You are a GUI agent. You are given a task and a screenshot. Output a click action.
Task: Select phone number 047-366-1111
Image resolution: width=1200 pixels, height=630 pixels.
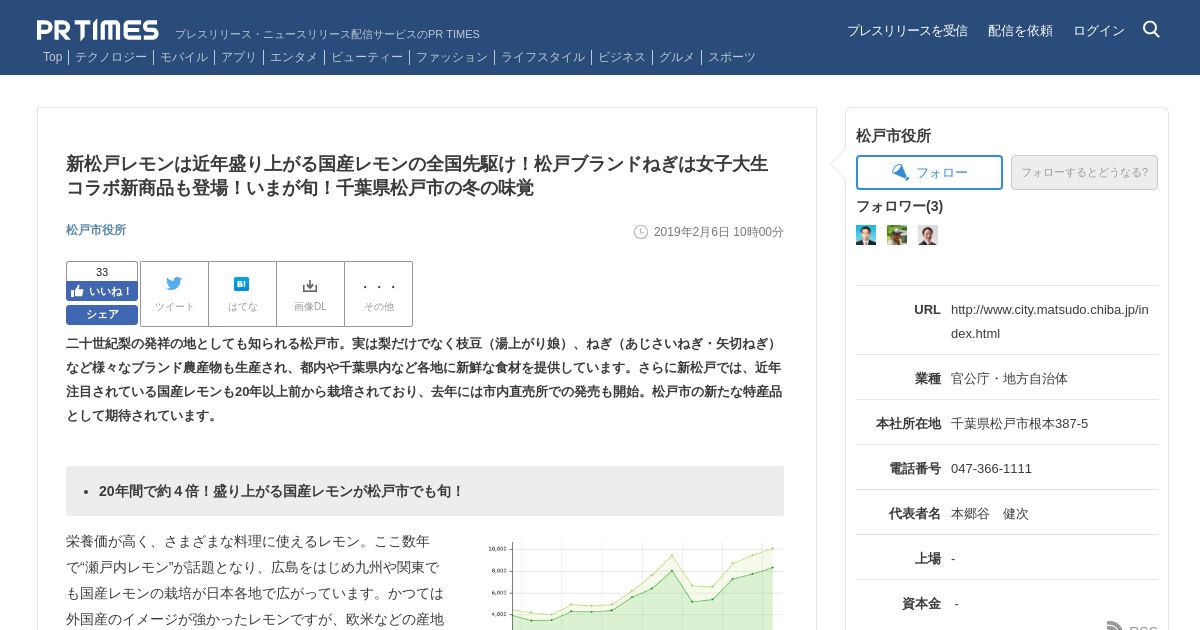(991, 468)
